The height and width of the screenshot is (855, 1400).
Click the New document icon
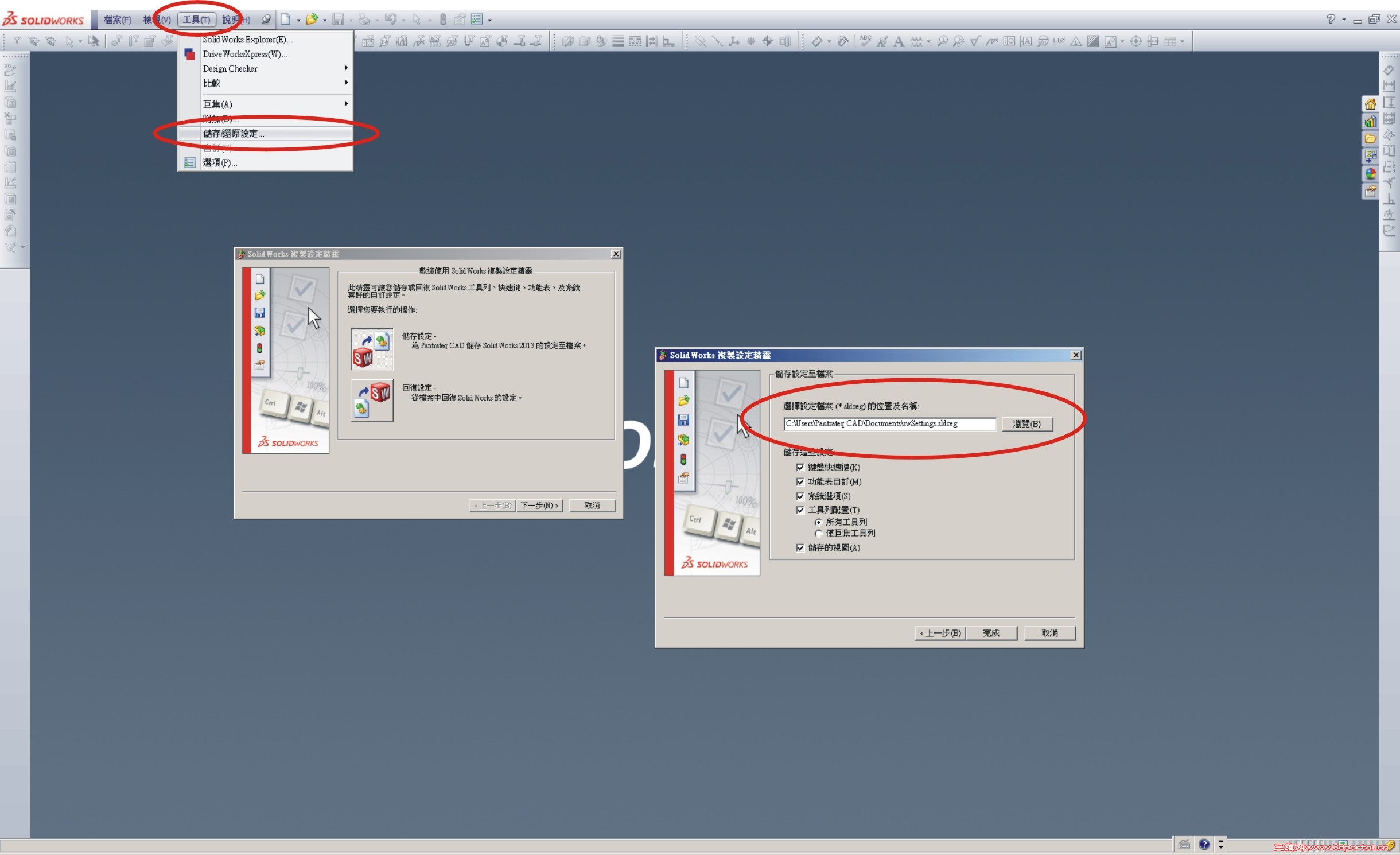285,20
